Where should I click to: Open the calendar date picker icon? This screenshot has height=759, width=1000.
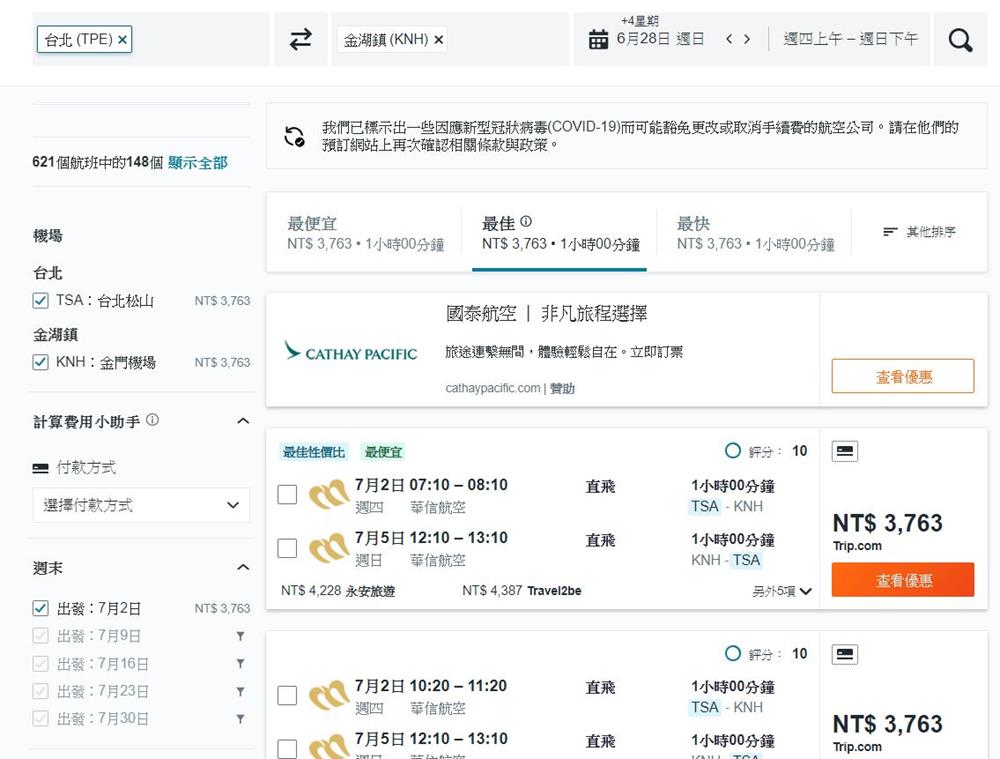pyautogui.click(x=598, y=40)
